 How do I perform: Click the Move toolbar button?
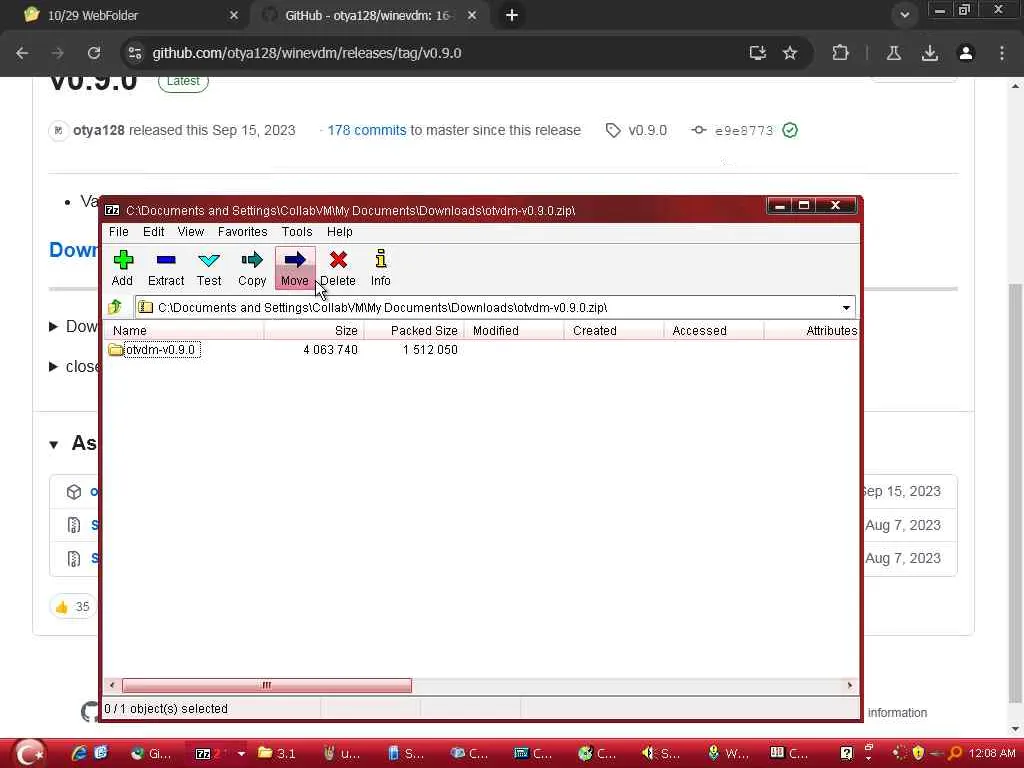pyautogui.click(x=295, y=268)
